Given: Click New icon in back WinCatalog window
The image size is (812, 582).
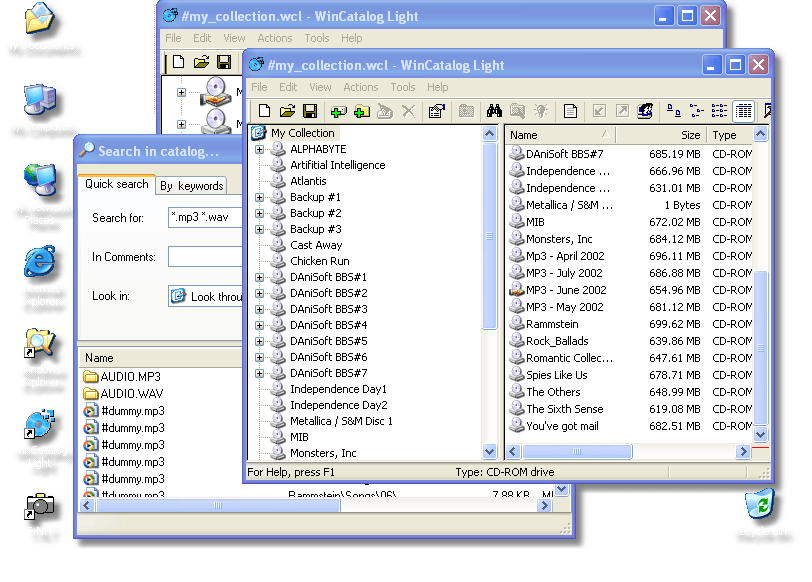Looking at the screenshot, I should pos(178,62).
